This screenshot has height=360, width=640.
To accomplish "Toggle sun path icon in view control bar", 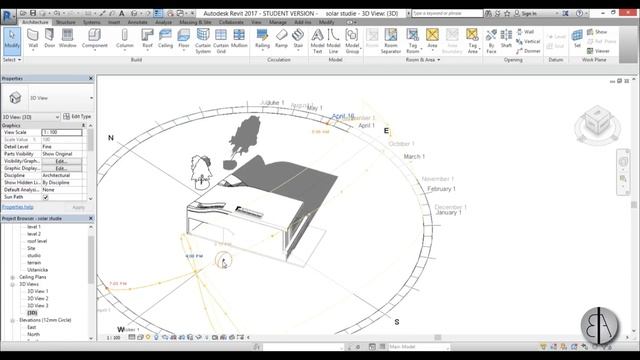I will pos(148,337).
